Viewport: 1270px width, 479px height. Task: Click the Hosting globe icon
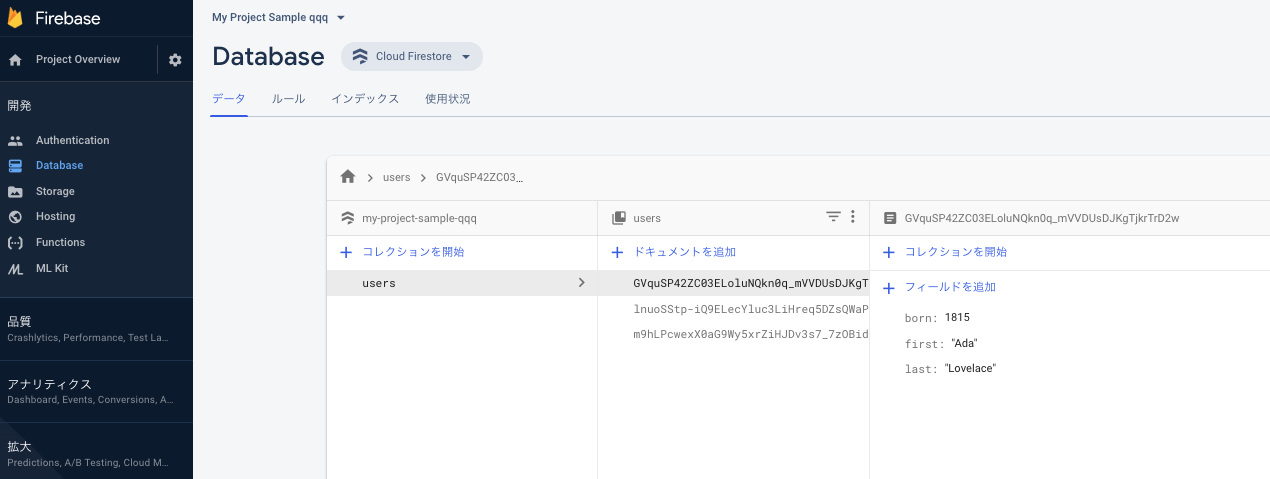pos(15,217)
